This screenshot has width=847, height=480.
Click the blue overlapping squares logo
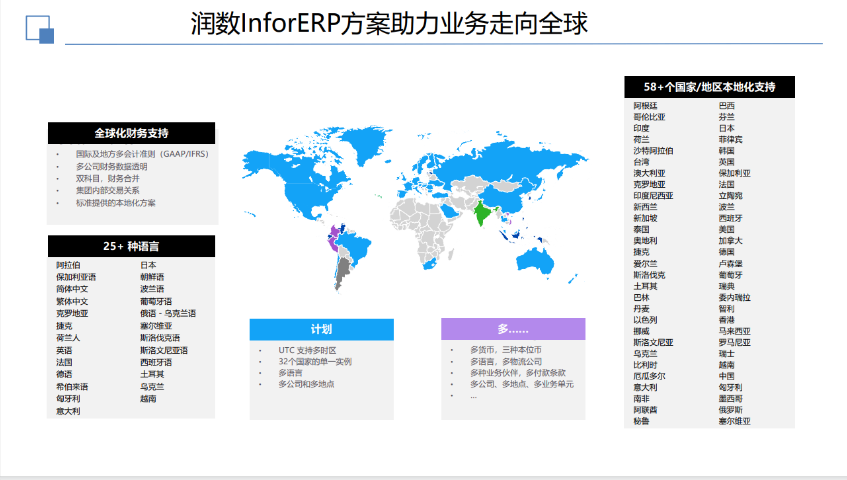point(39,31)
